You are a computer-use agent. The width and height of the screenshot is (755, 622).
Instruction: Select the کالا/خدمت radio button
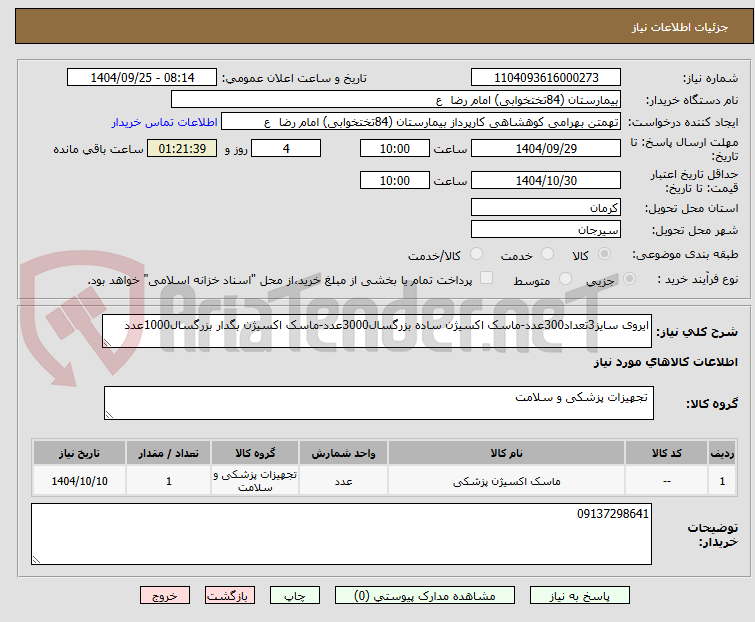point(476,254)
